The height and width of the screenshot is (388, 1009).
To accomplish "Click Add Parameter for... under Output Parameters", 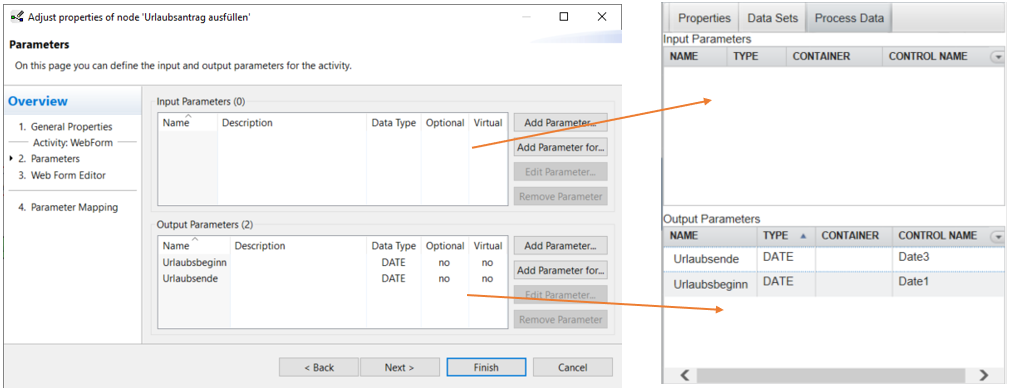I will tap(560, 270).
